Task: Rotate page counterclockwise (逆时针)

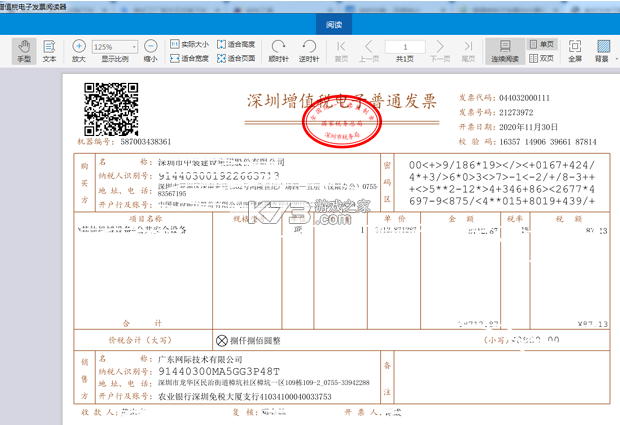Action: [x=309, y=51]
